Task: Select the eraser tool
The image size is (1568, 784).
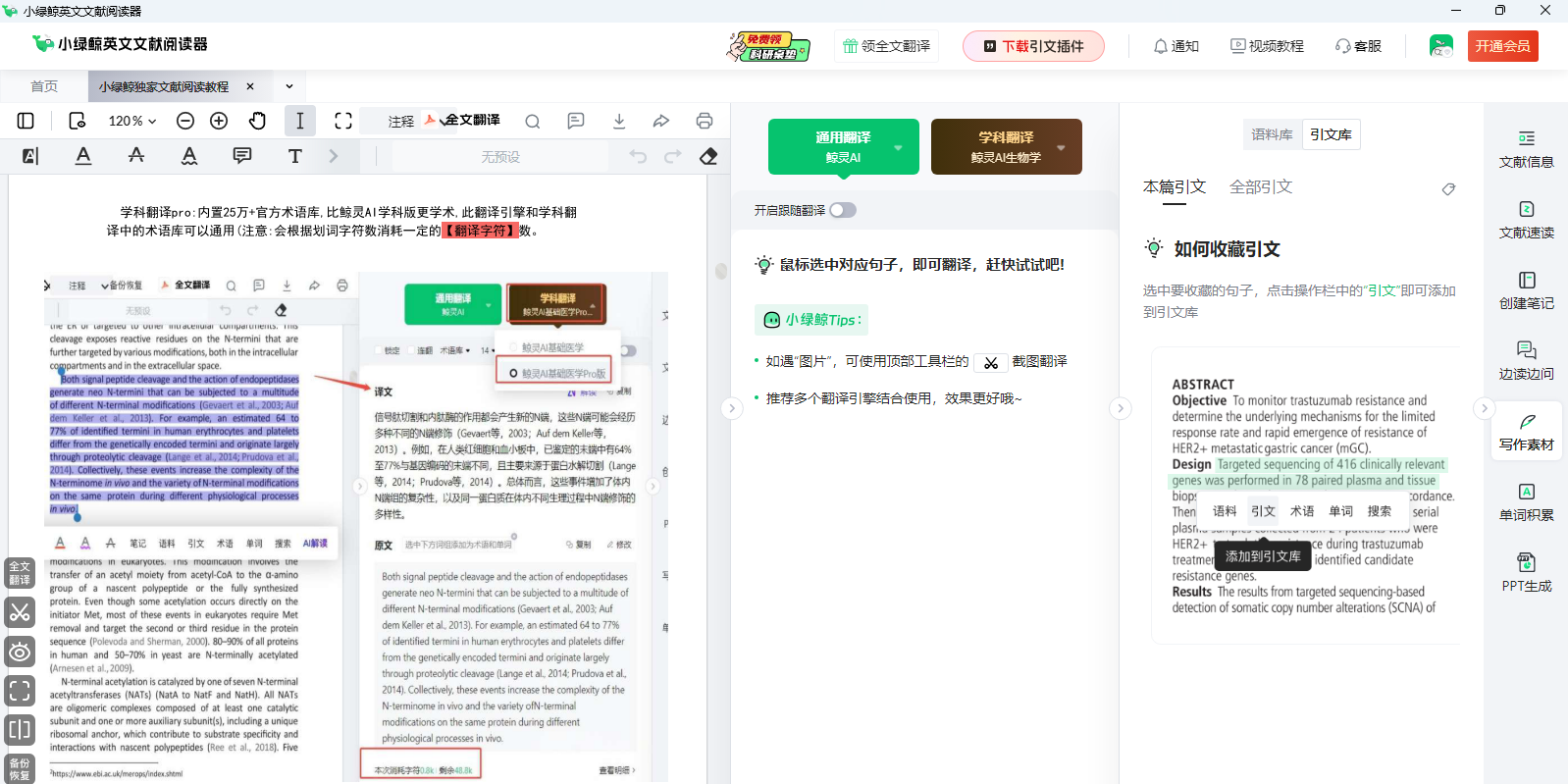Action: [x=708, y=156]
